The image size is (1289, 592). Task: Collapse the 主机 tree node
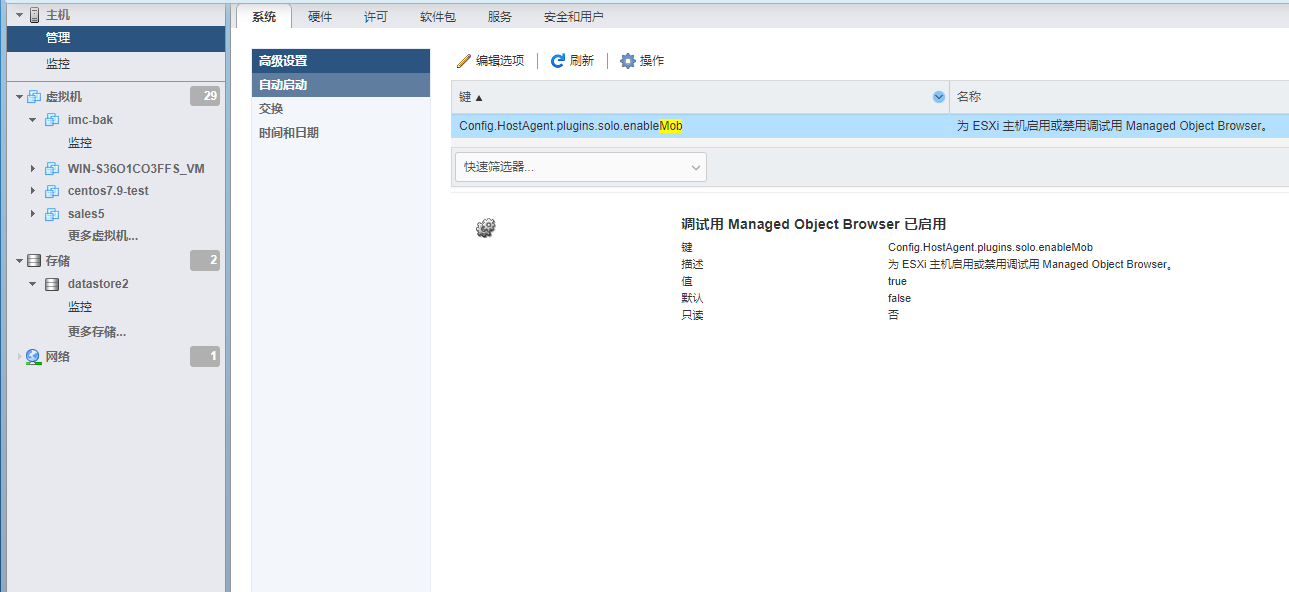(x=19, y=15)
